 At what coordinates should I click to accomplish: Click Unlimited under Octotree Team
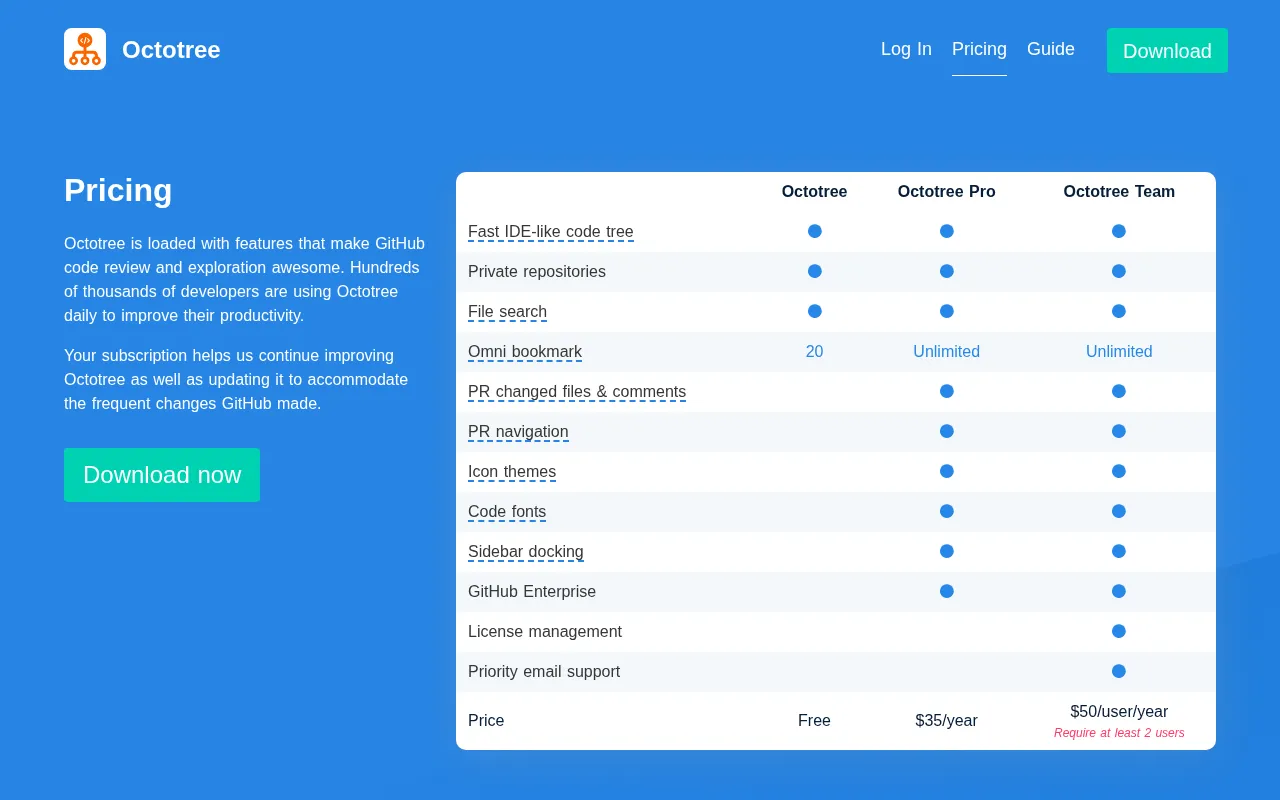tap(1119, 352)
